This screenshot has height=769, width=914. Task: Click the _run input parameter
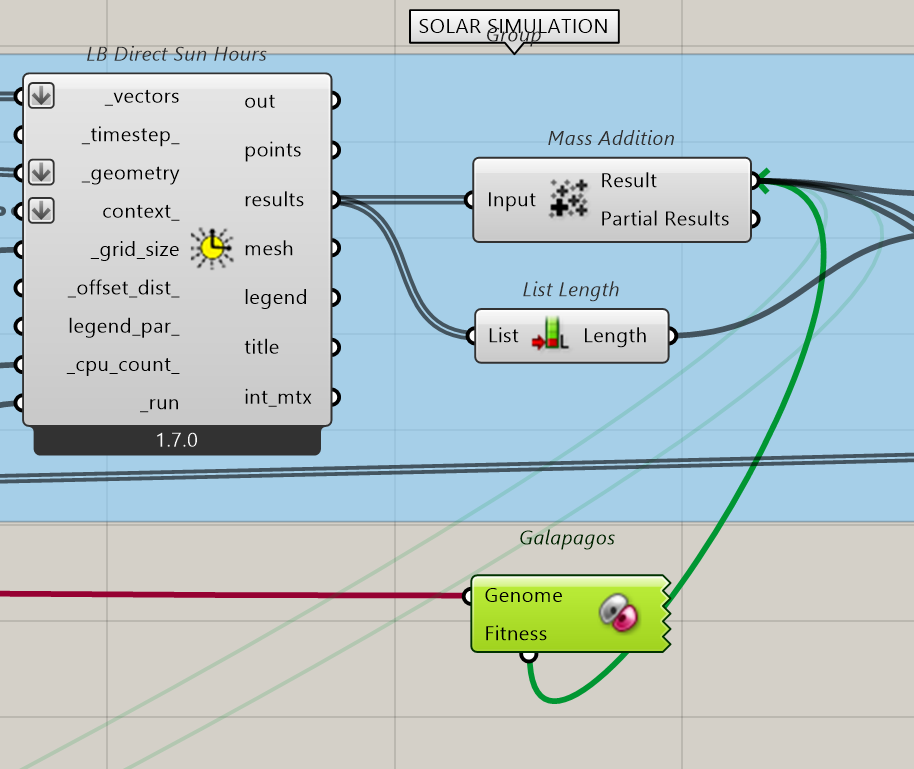pos(159,403)
